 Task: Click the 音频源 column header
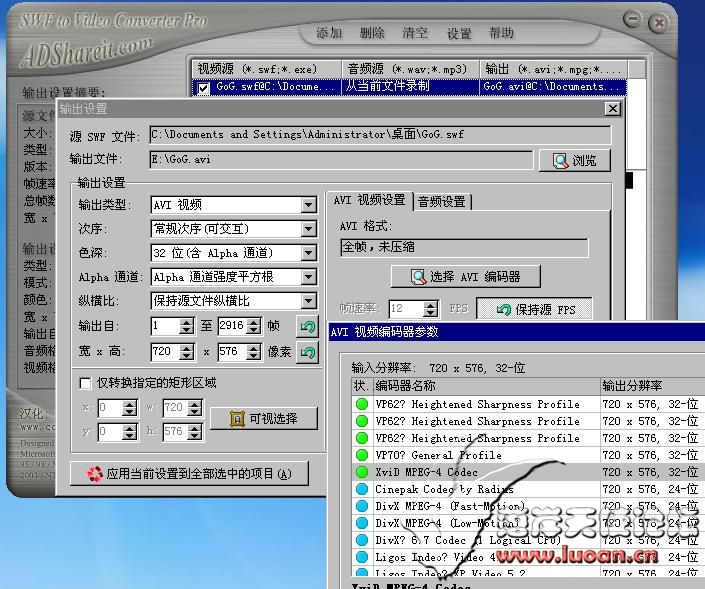(x=411, y=69)
